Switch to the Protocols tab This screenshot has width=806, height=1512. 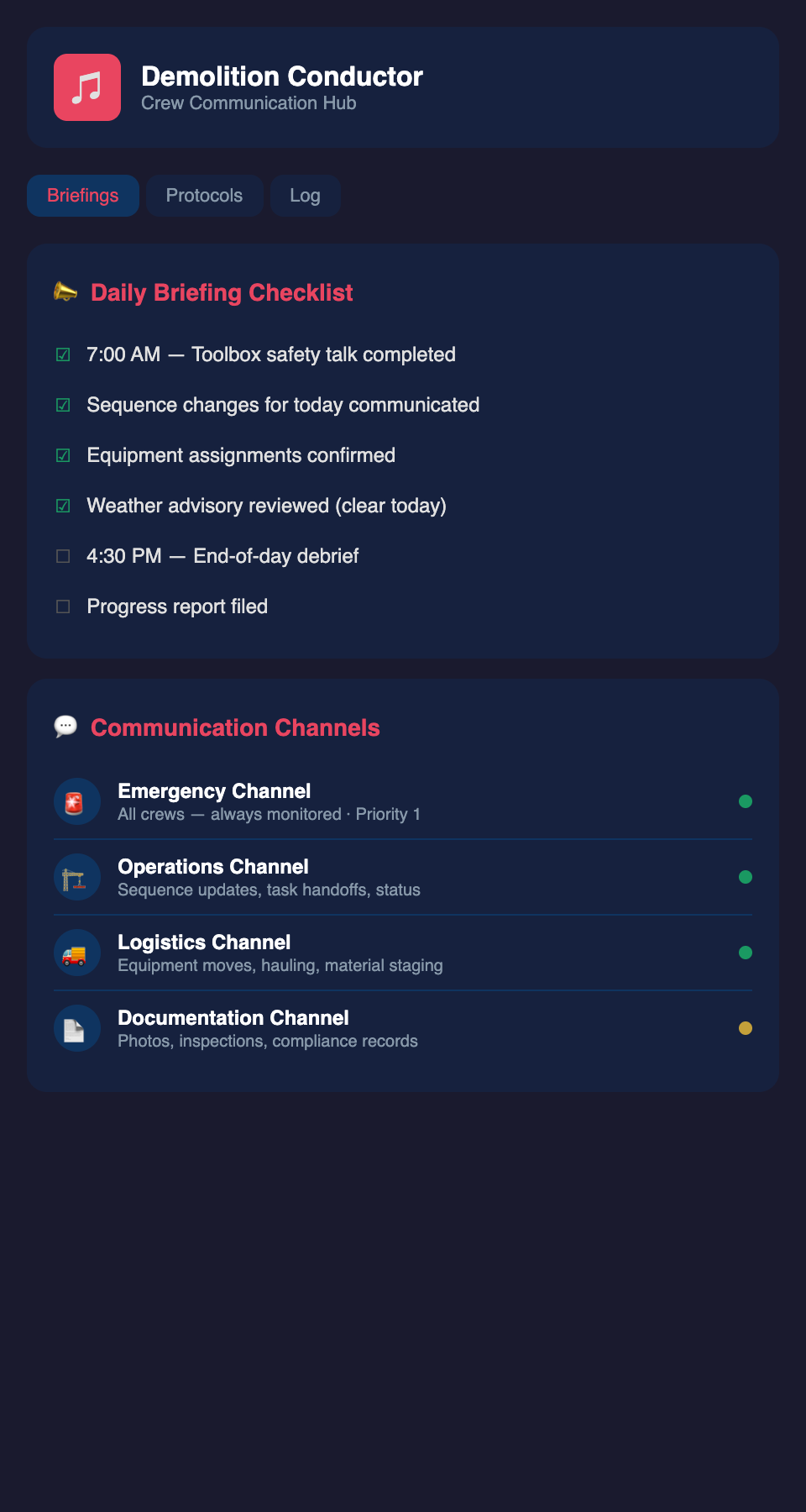tap(204, 196)
